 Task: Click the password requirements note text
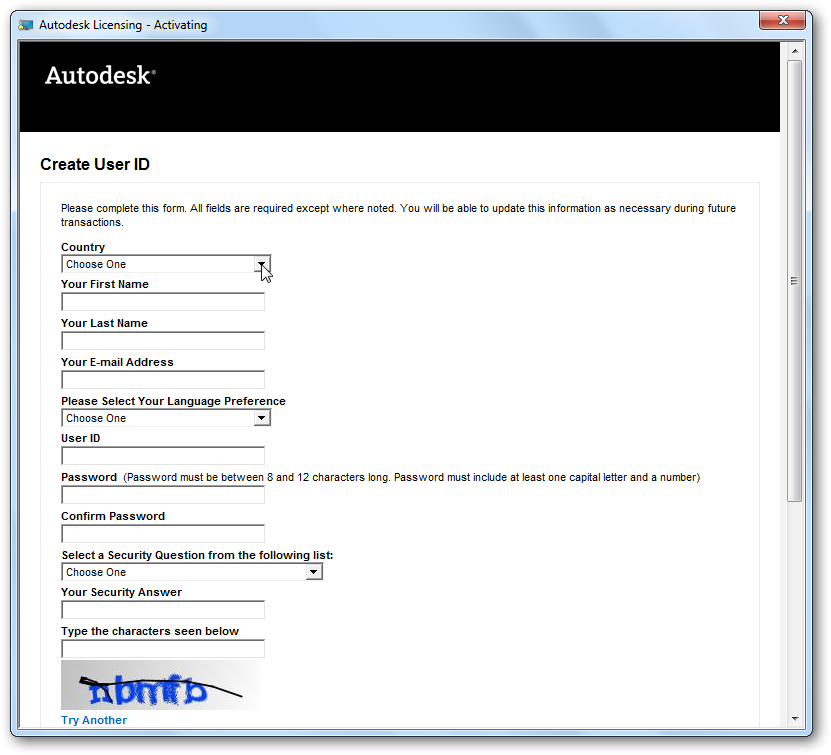[x=412, y=477]
